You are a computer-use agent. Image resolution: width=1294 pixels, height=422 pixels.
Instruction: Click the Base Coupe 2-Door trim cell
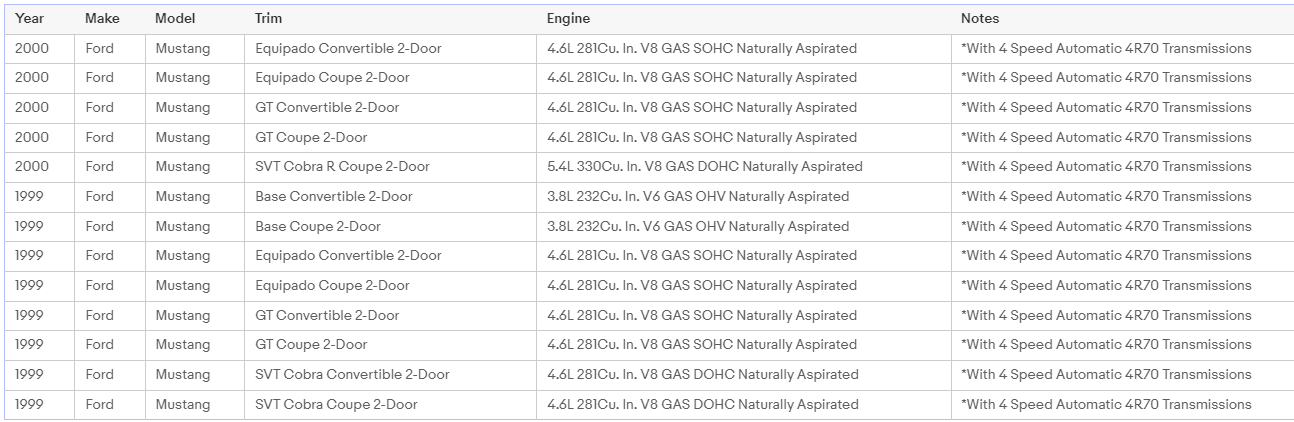pyautogui.click(x=317, y=227)
